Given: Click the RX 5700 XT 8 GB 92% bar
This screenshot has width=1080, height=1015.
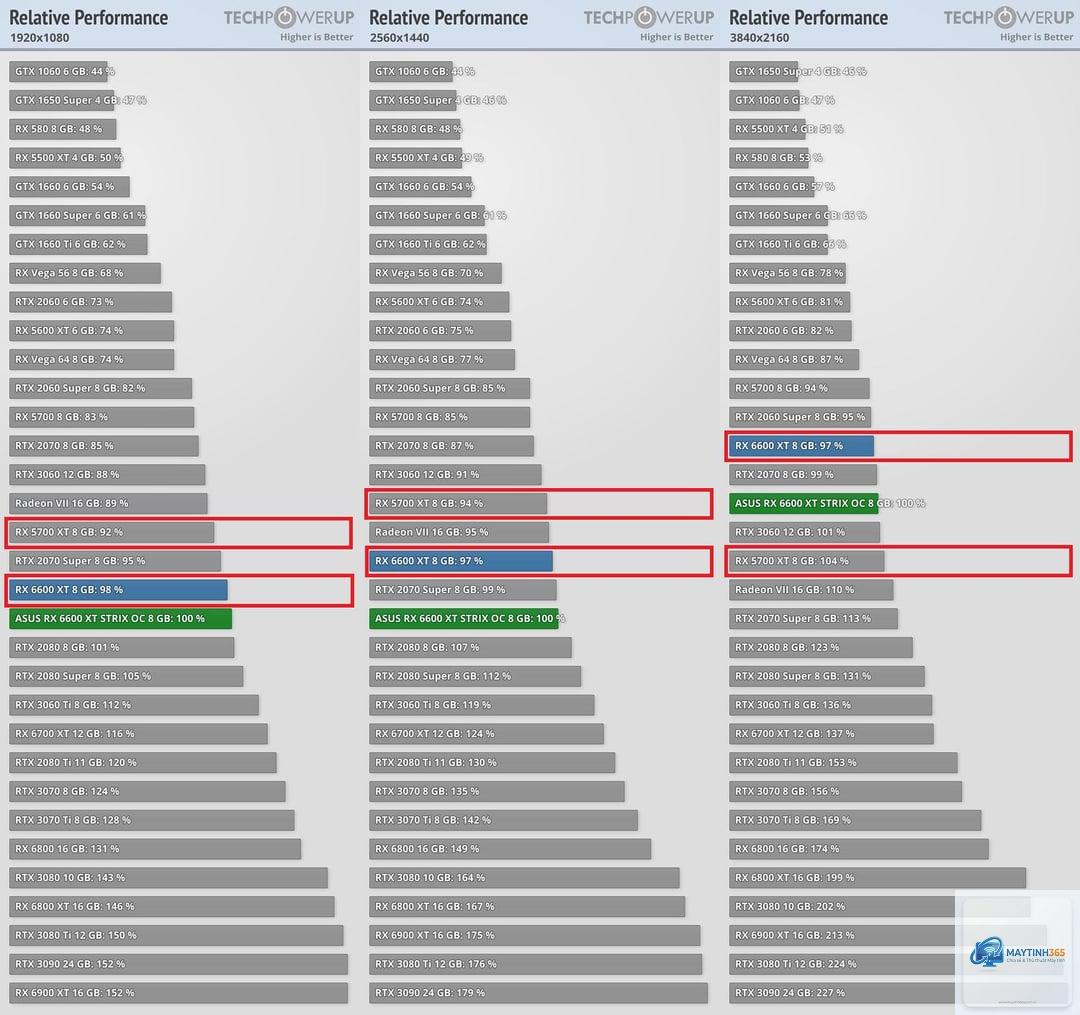Looking at the screenshot, I should click(x=112, y=532).
